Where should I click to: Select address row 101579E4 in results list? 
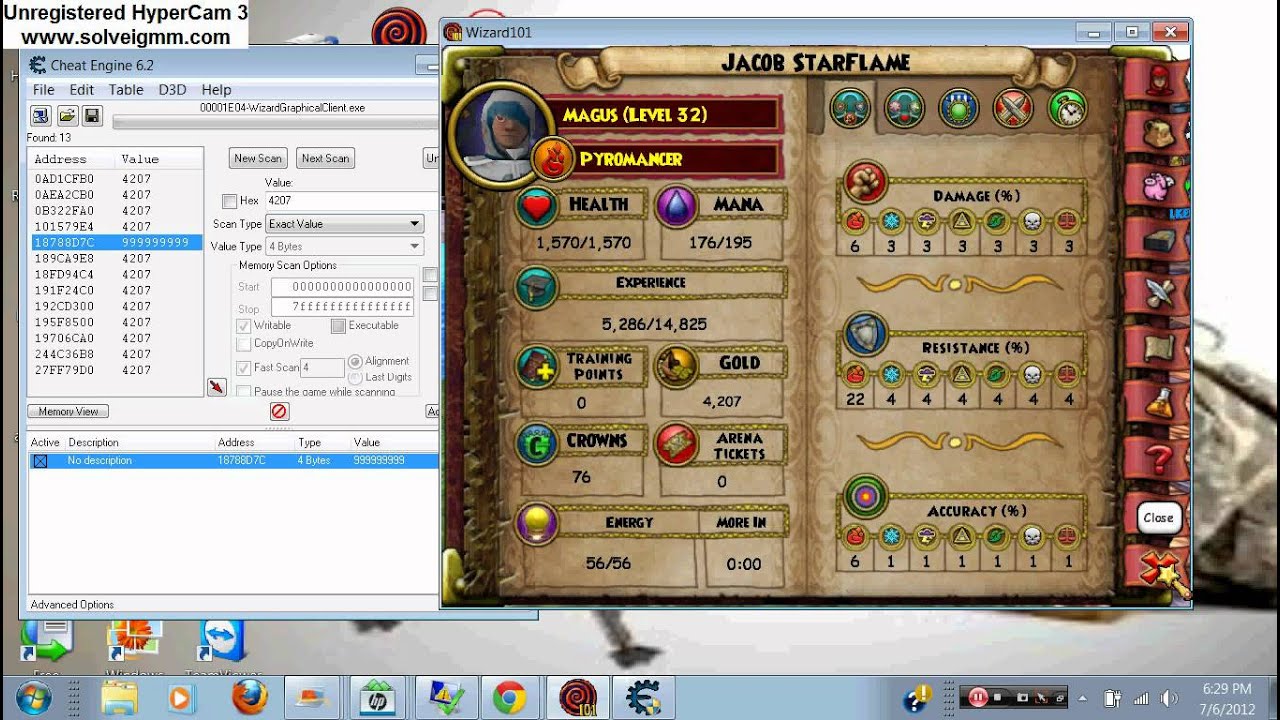[x=115, y=226]
